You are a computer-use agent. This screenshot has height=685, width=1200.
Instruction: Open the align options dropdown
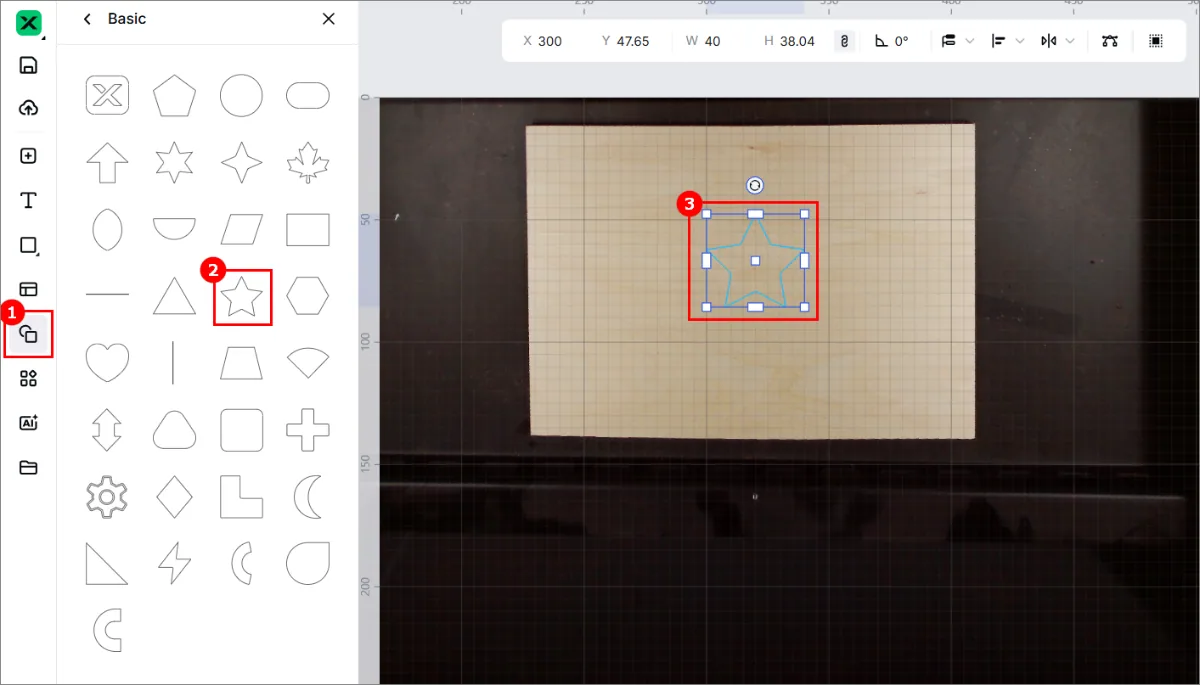coord(1008,41)
